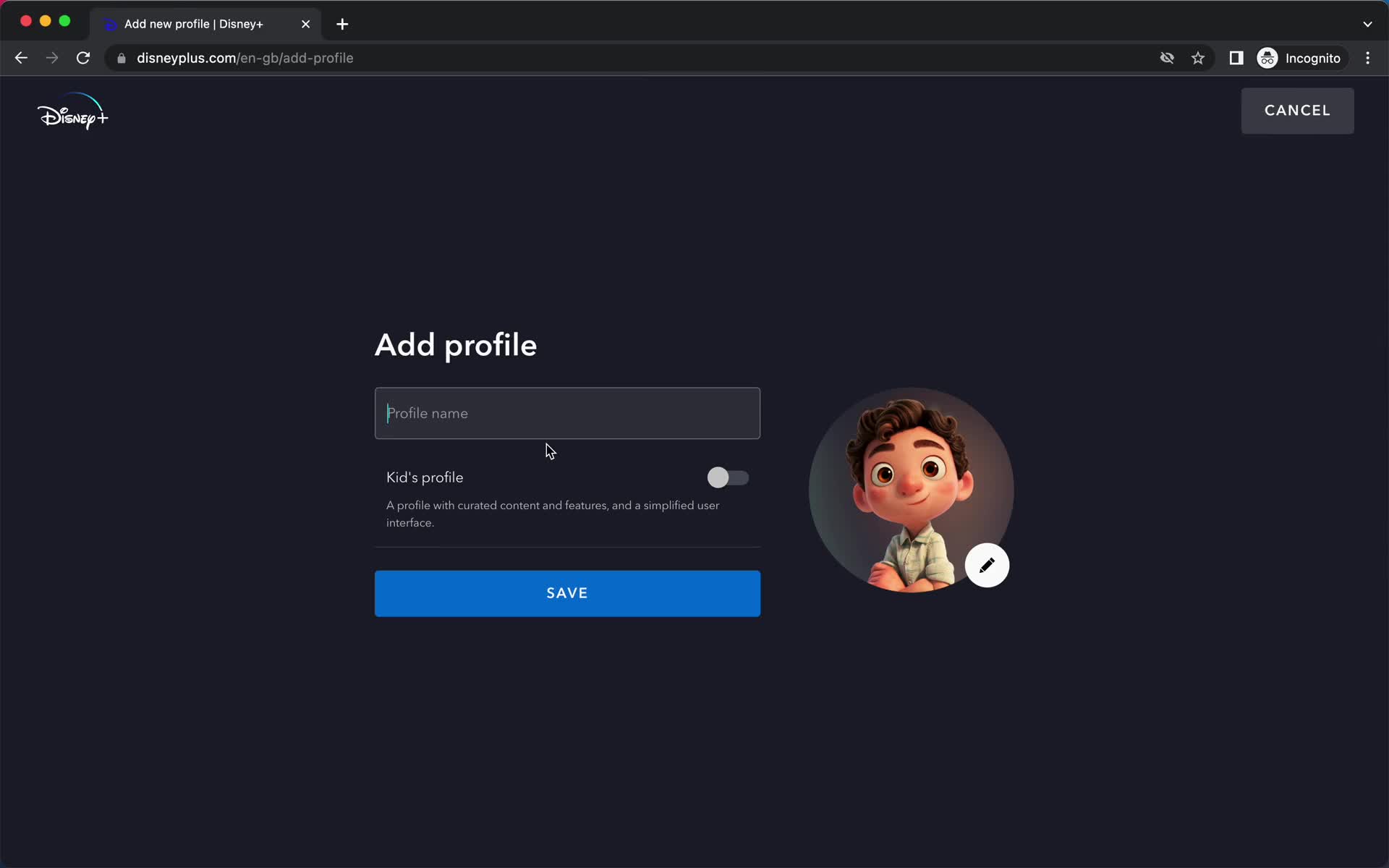Go back using browser back arrow
The width and height of the screenshot is (1389, 868).
[x=21, y=58]
